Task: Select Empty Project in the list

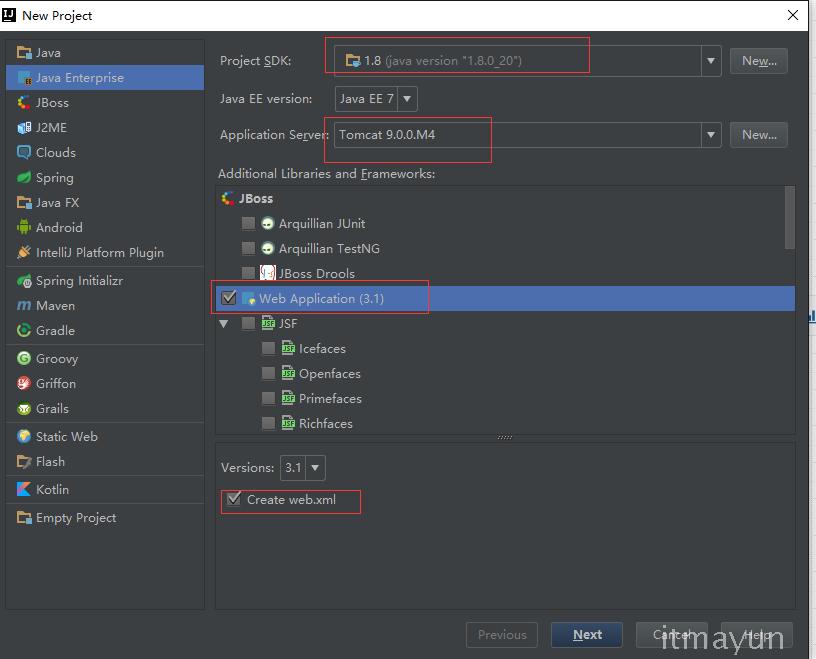Action: (105, 518)
